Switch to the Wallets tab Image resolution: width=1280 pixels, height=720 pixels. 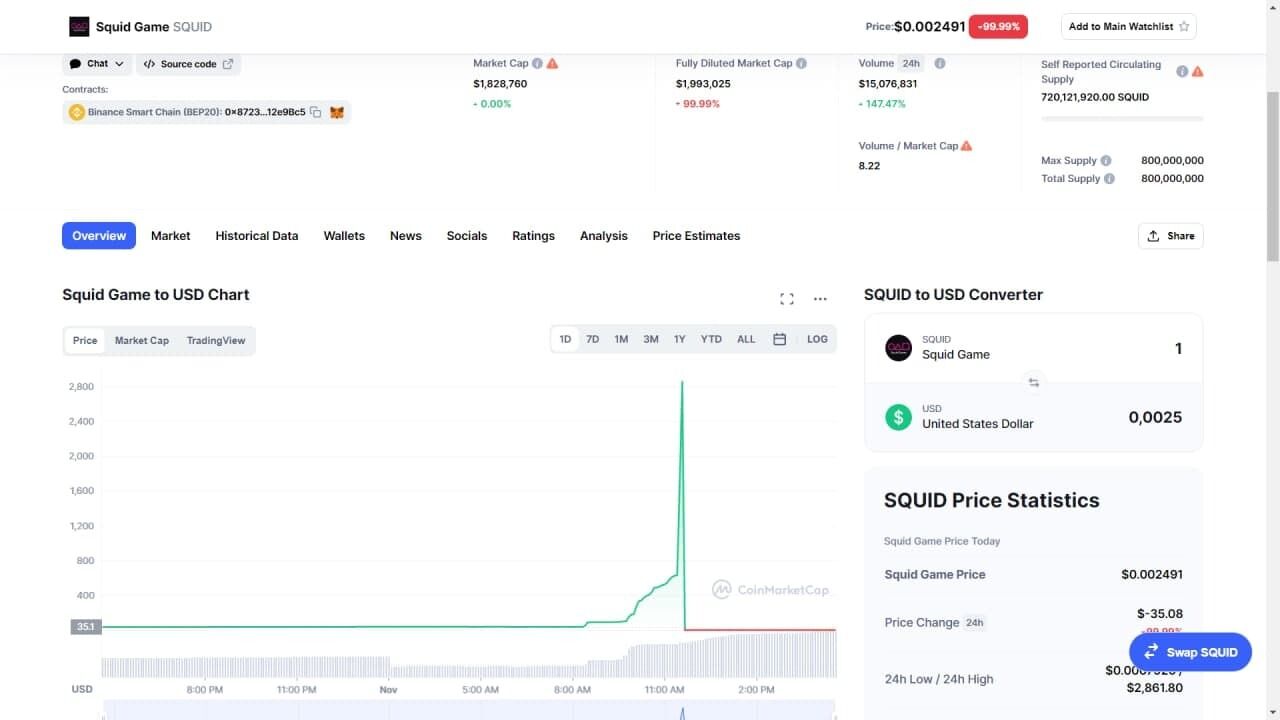(344, 236)
